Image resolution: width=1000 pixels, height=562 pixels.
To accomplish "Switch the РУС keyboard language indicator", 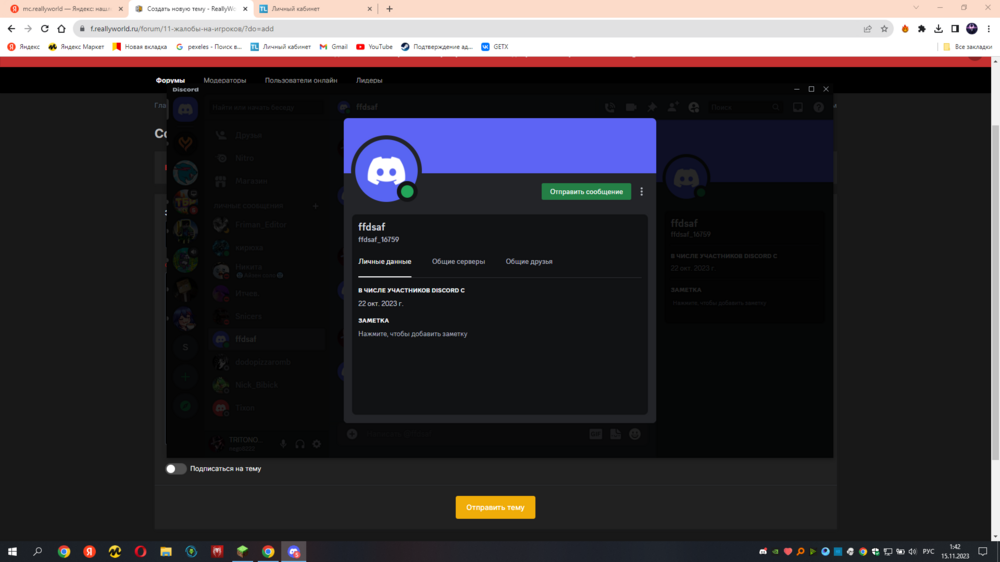I will pos(929,551).
